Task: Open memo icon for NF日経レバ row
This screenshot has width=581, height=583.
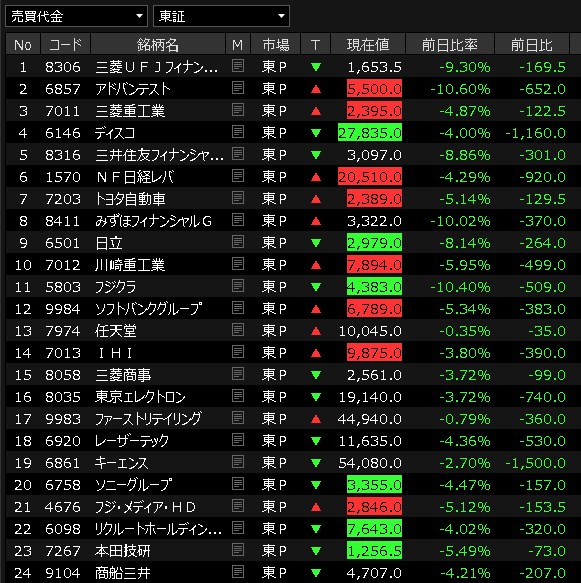Action: coord(238,176)
